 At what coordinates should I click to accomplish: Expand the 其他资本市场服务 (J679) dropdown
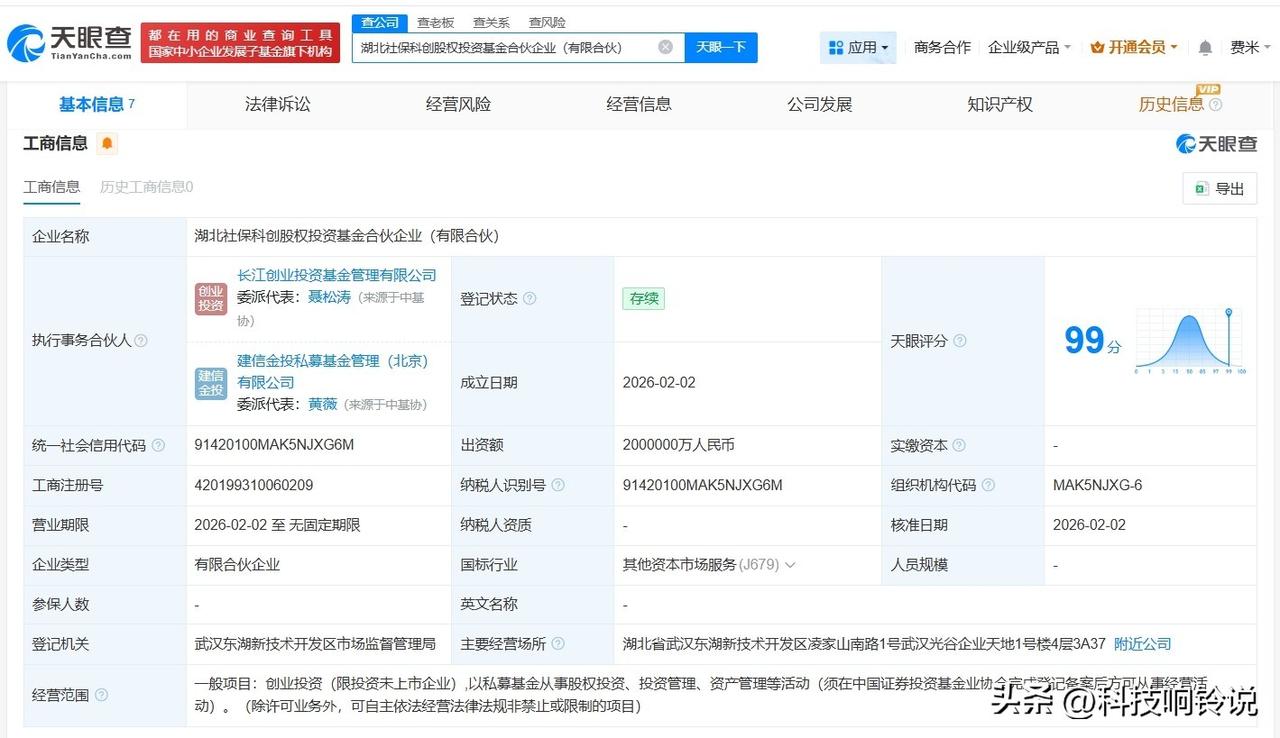click(x=790, y=564)
